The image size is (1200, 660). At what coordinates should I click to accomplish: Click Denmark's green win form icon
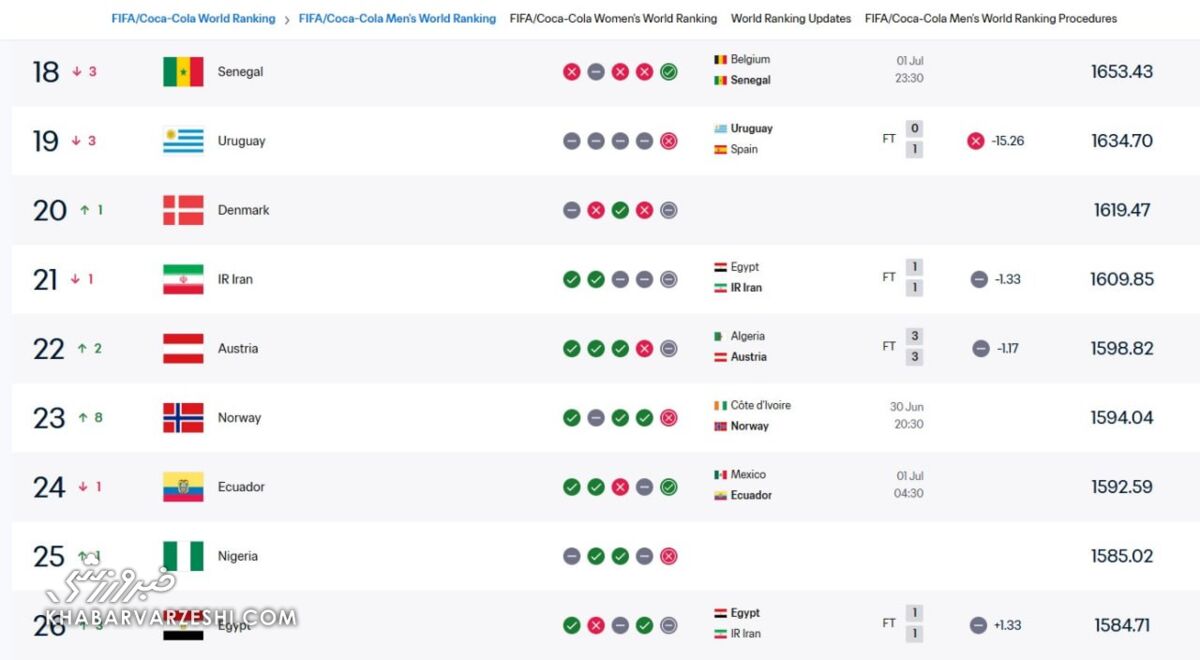point(620,210)
